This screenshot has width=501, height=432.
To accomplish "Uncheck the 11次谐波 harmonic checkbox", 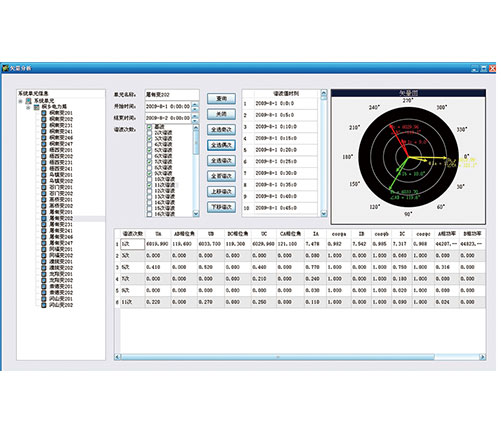I will click(149, 185).
